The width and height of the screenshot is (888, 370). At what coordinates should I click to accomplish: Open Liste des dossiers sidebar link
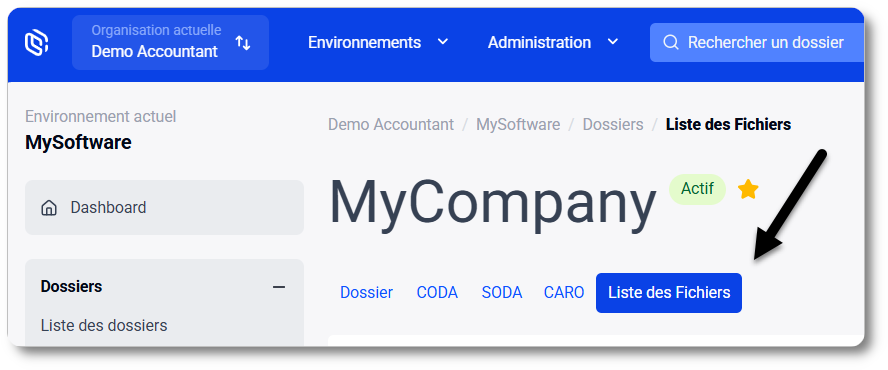(104, 326)
